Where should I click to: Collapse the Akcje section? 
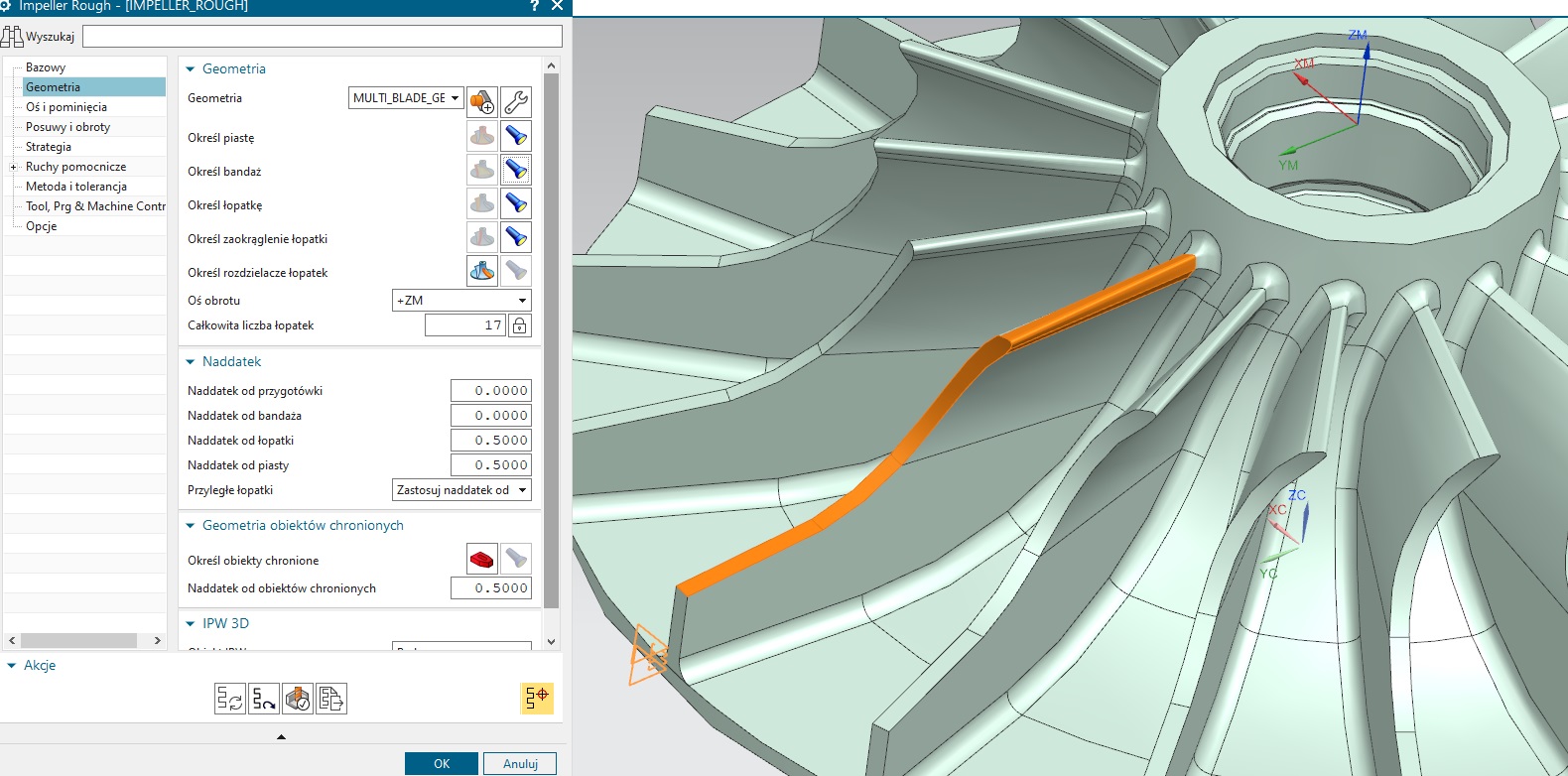point(12,666)
